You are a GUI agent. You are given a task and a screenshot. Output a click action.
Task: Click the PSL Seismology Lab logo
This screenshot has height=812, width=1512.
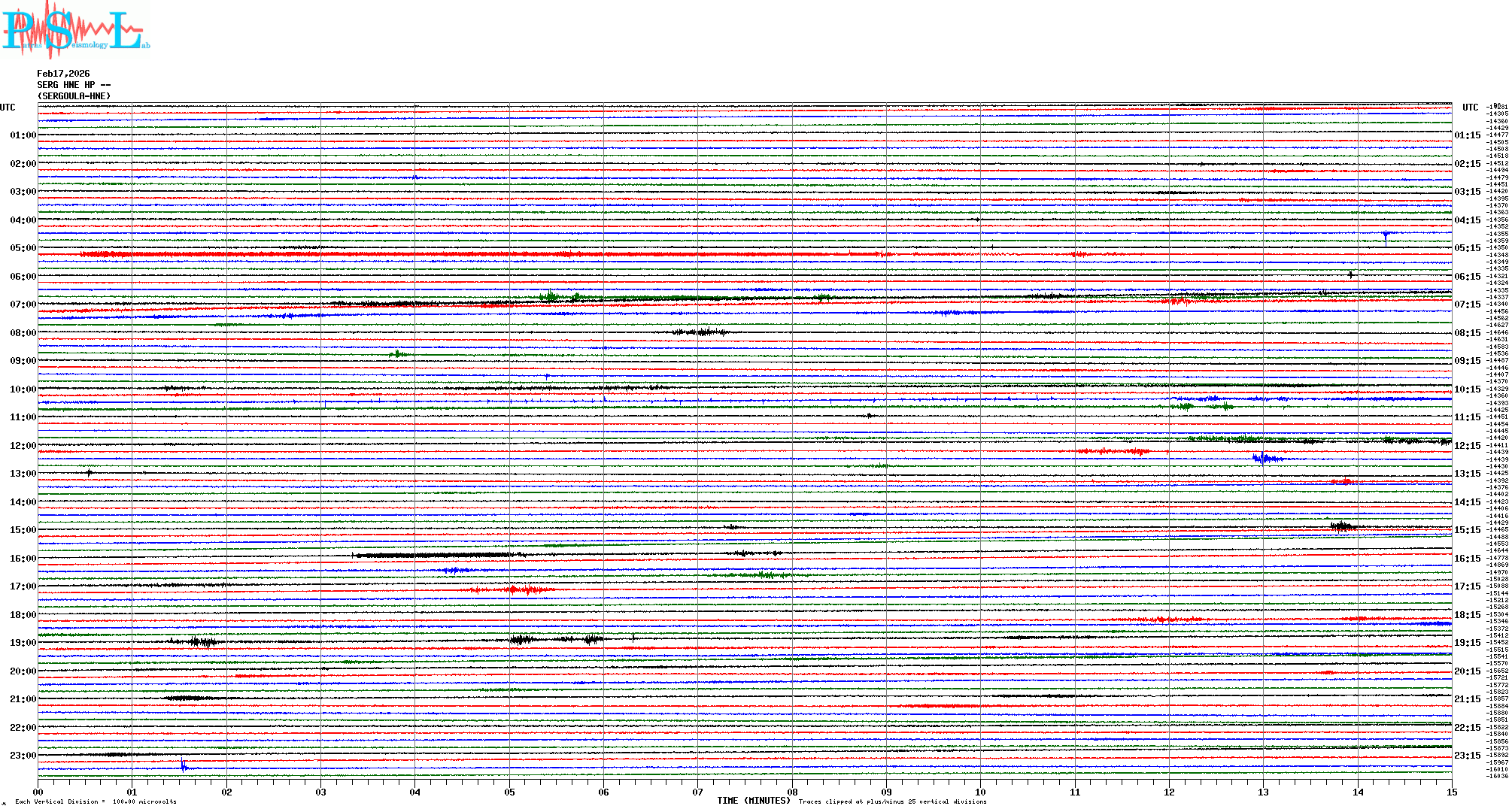(x=75, y=30)
